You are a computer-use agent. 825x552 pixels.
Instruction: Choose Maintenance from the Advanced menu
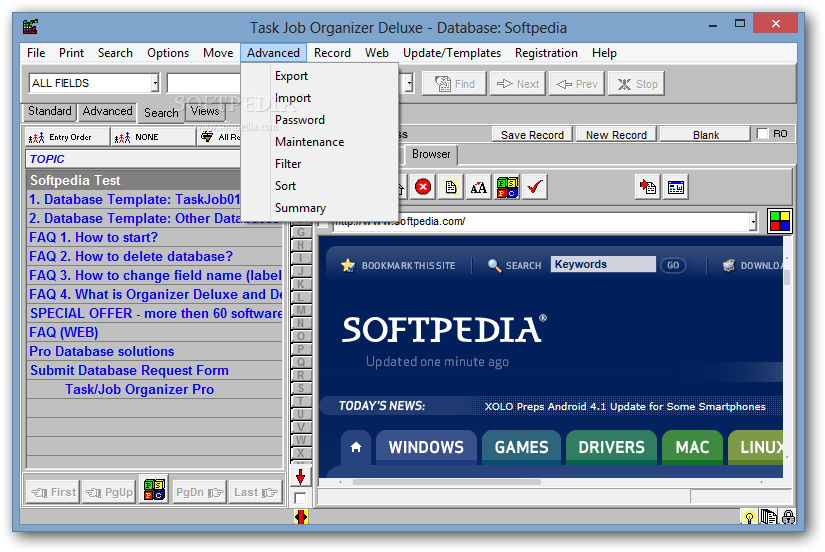[309, 142]
